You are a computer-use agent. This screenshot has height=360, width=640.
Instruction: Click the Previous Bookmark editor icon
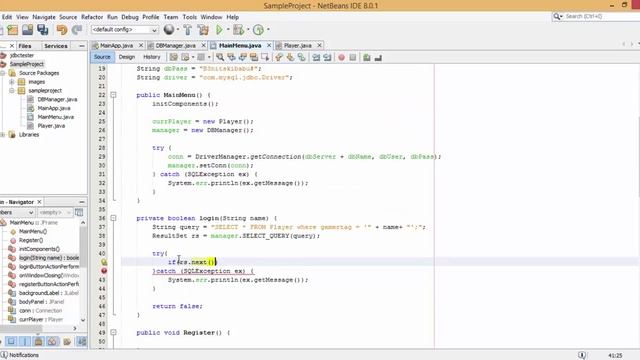[x=279, y=58]
